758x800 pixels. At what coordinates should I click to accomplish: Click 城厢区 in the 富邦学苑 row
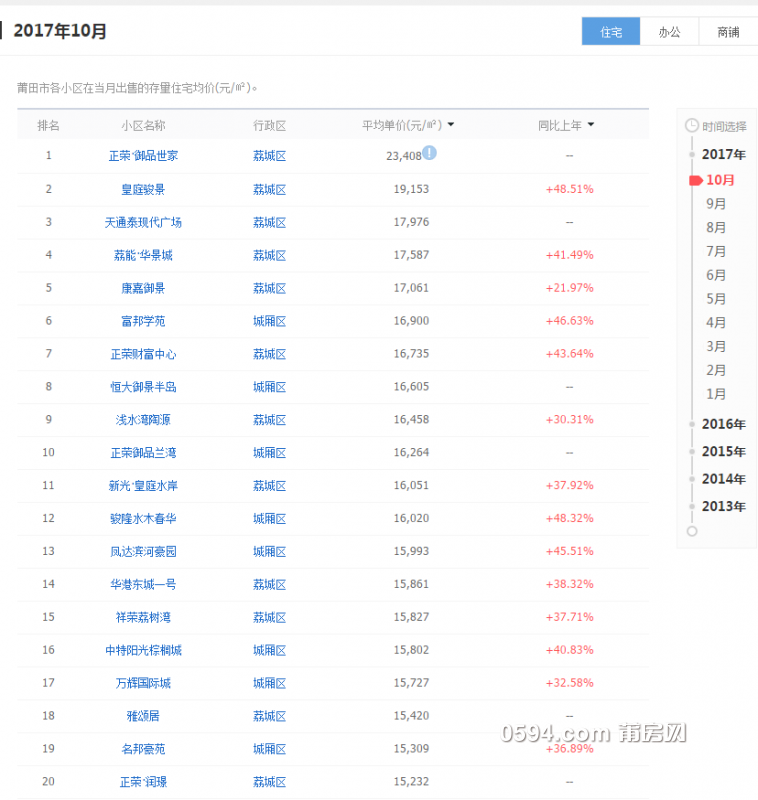pos(270,321)
